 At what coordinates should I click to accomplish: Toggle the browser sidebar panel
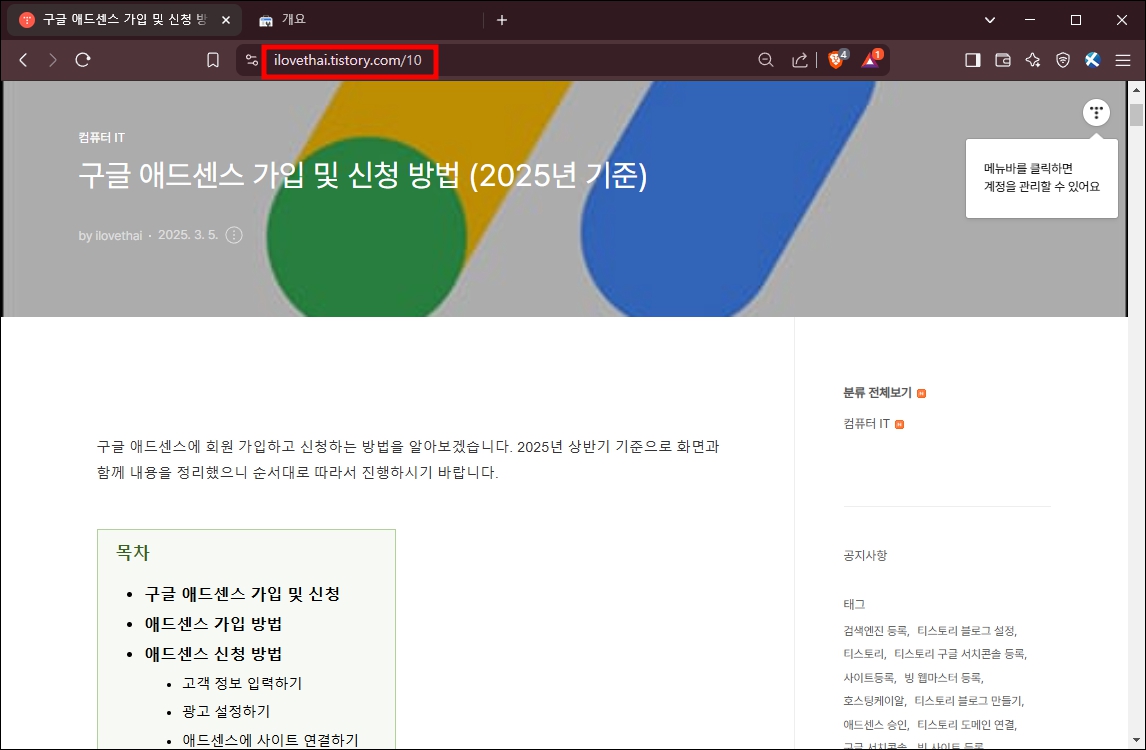click(x=972, y=60)
